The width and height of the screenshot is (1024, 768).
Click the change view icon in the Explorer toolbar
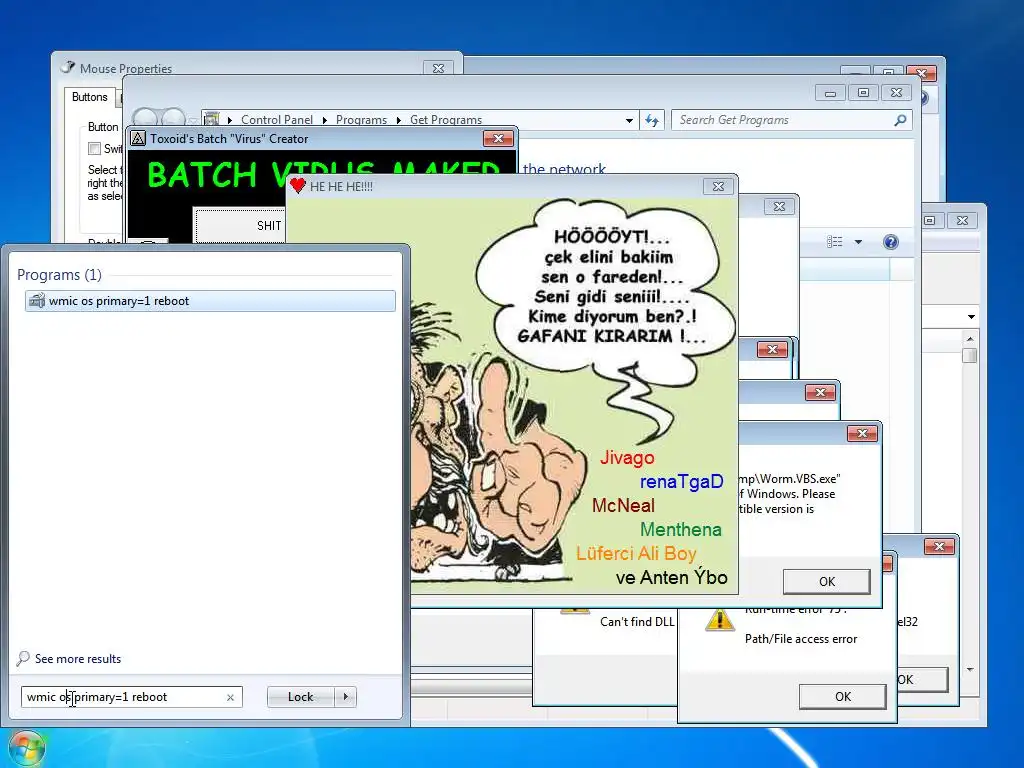click(835, 242)
